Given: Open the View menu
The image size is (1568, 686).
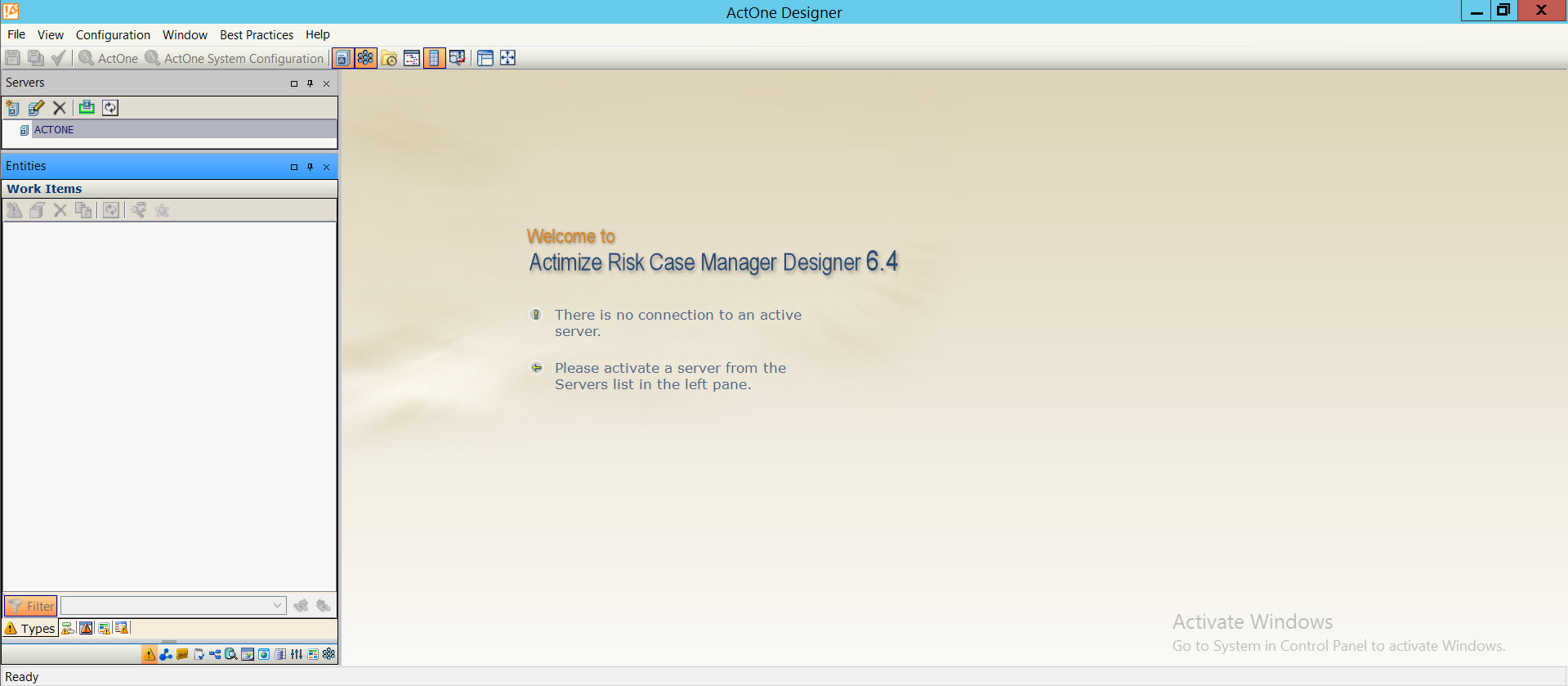Looking at the screenshot, I should (50, 34).
